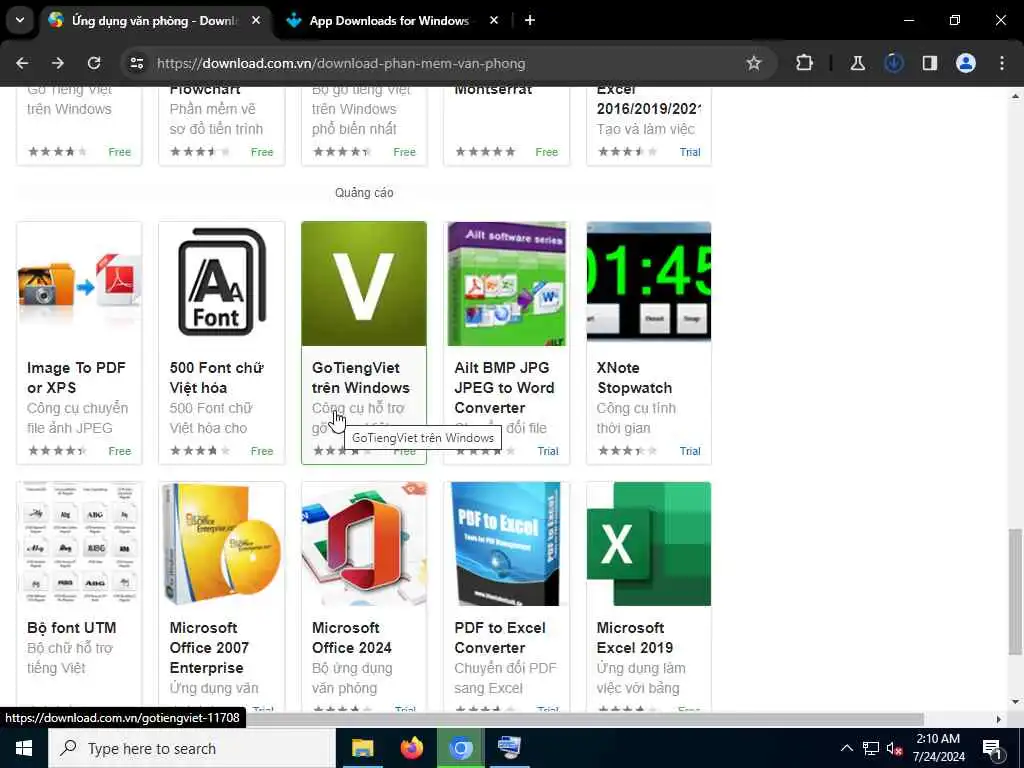Open Chrome Labs flask icon
Image resolution: width=1024 pixels, height=768 pixels.
857,63
